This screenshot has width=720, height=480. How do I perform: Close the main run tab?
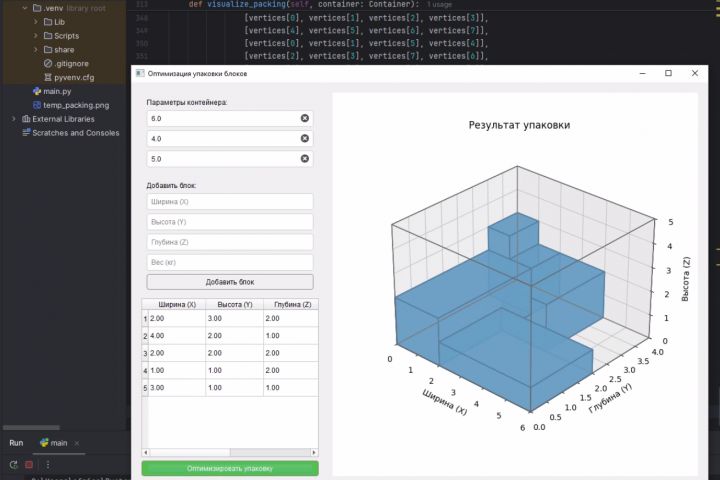point(77,443)
